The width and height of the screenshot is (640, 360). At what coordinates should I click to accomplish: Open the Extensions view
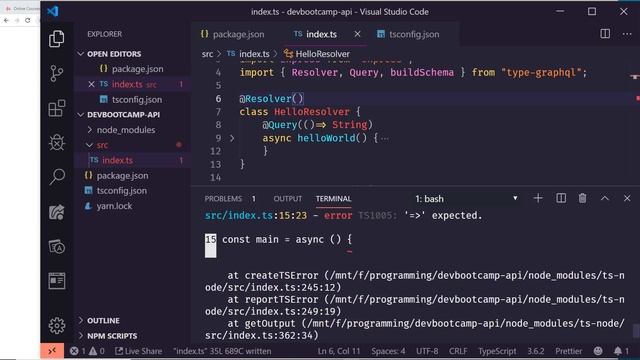click(x=57, y=108)
